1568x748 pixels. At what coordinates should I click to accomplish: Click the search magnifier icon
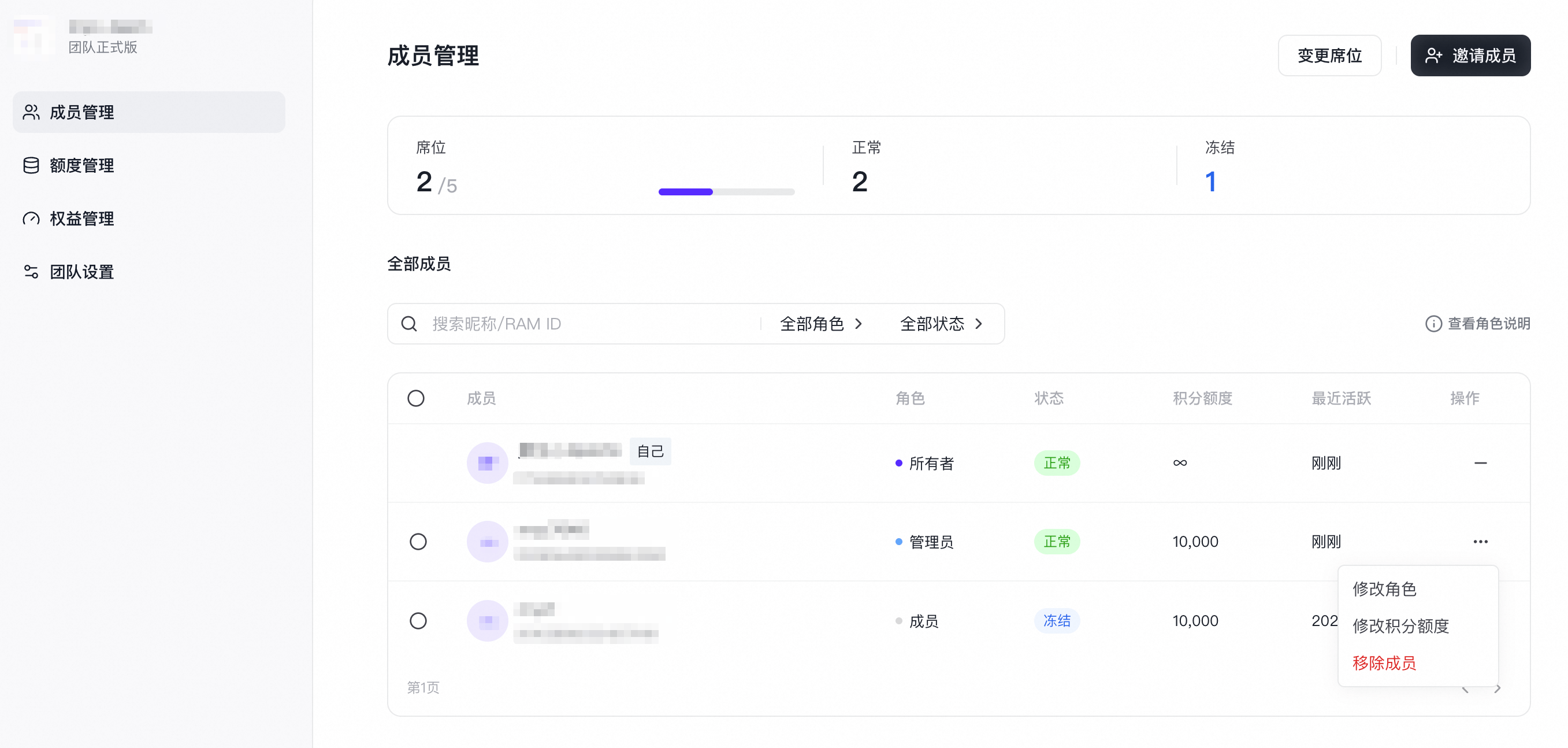[409, 324]
